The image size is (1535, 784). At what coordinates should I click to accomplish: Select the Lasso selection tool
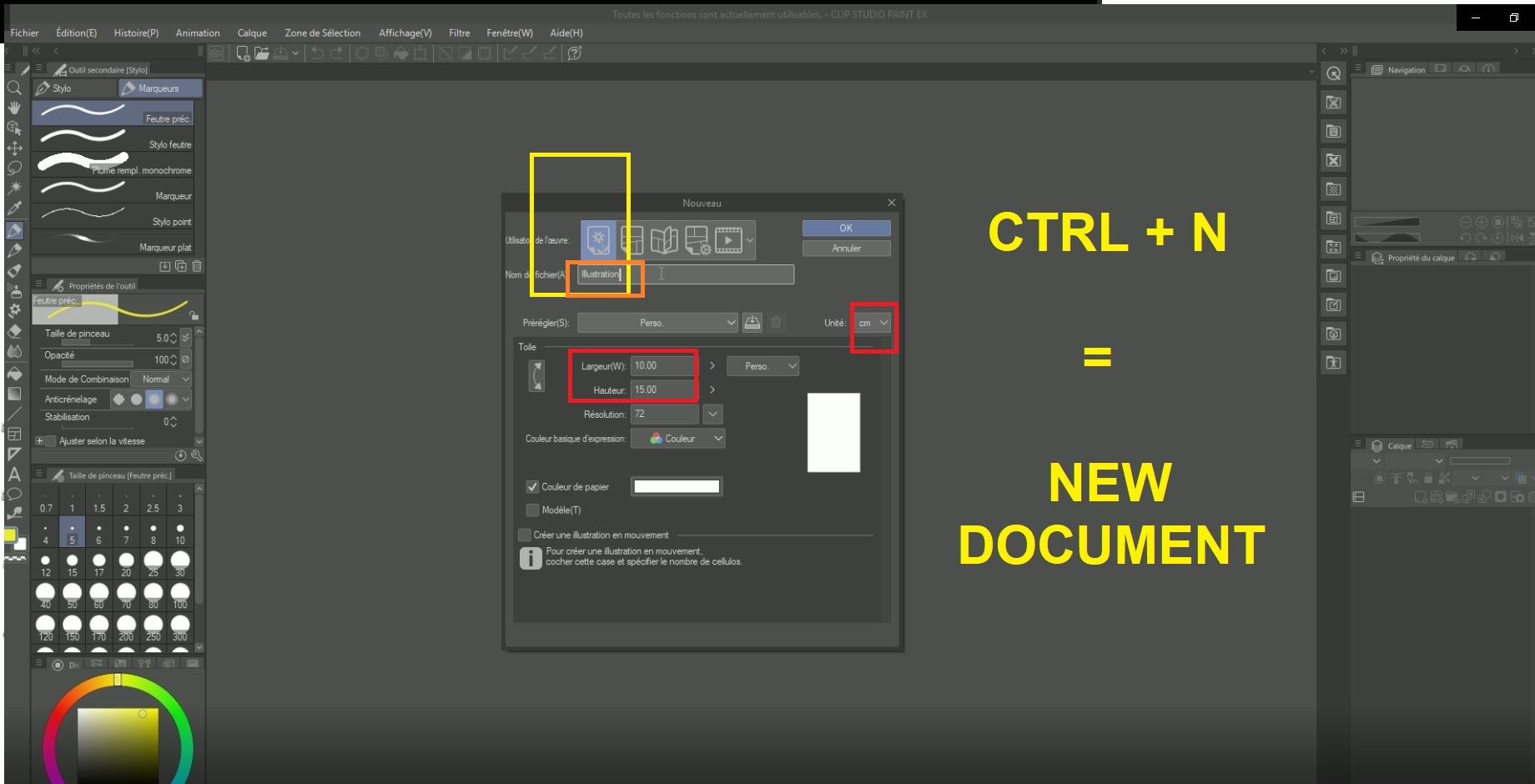(x=14, y=168)
